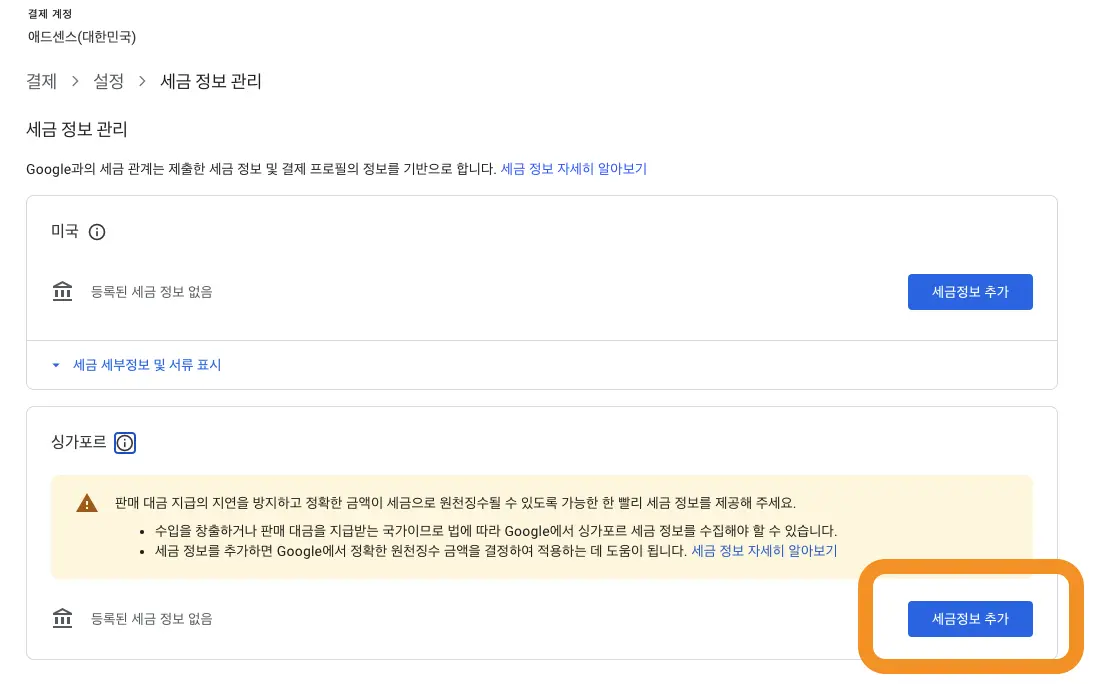Image resolution: width=1104 pixels, height=684 pixels.
Task: Click the highlighted 세금정보 추가 button for Singapore
Action: pyautogui.click(x=970, y=618)
